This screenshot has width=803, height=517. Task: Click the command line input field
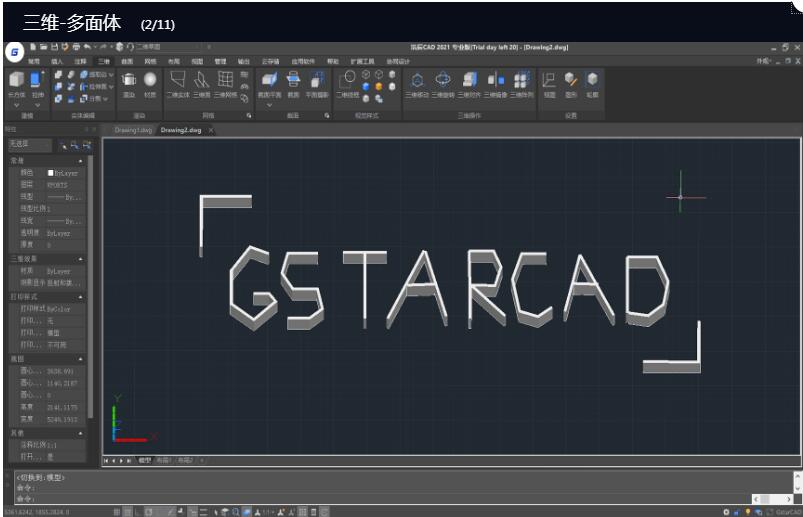[382, 498]
